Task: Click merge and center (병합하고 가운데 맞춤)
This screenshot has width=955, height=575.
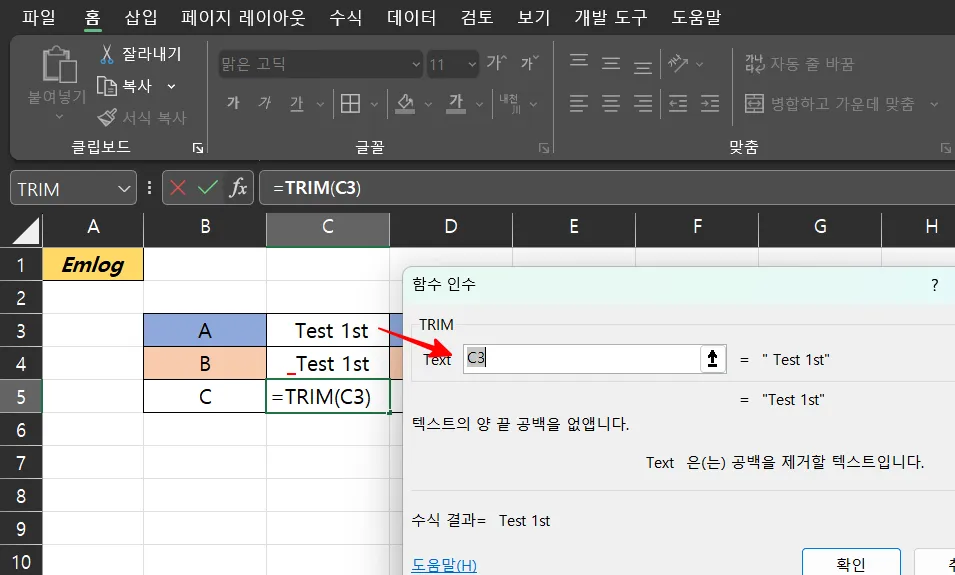Action: (x=830, y=104)
